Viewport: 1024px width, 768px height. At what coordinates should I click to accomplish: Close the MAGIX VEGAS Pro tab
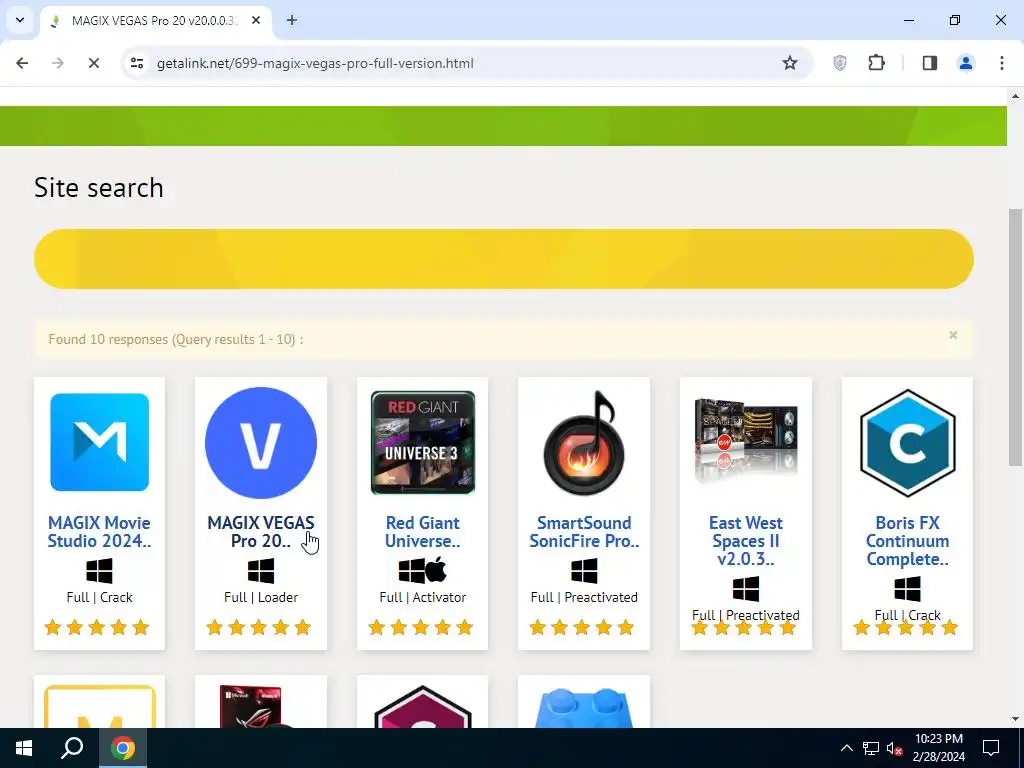tap(256, 20)
